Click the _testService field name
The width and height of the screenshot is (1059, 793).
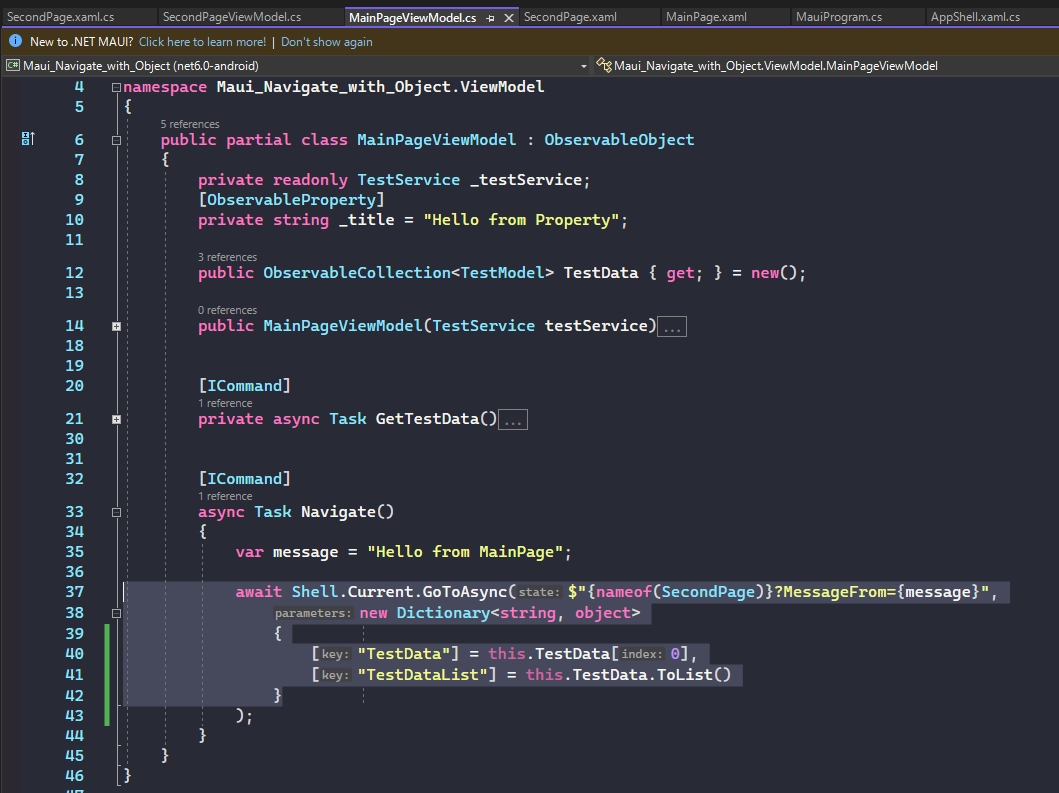click(x=526, y=180)
